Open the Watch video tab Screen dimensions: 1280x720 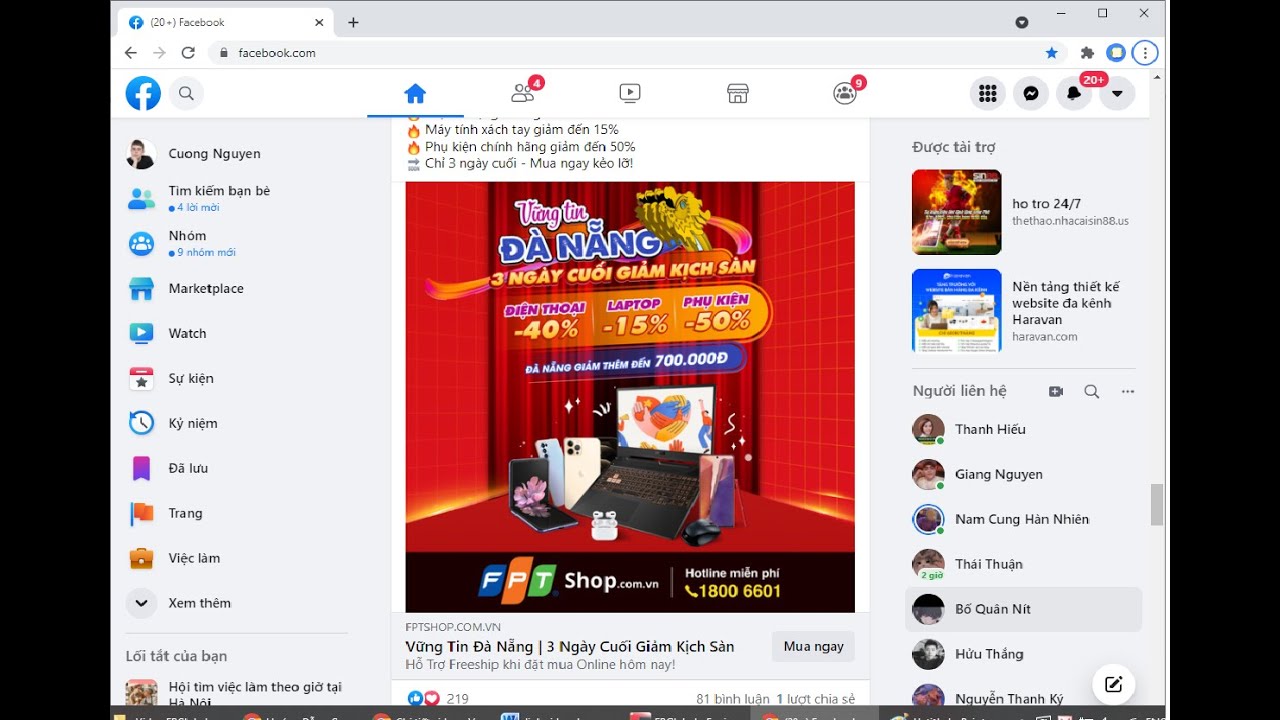(630, 93)
